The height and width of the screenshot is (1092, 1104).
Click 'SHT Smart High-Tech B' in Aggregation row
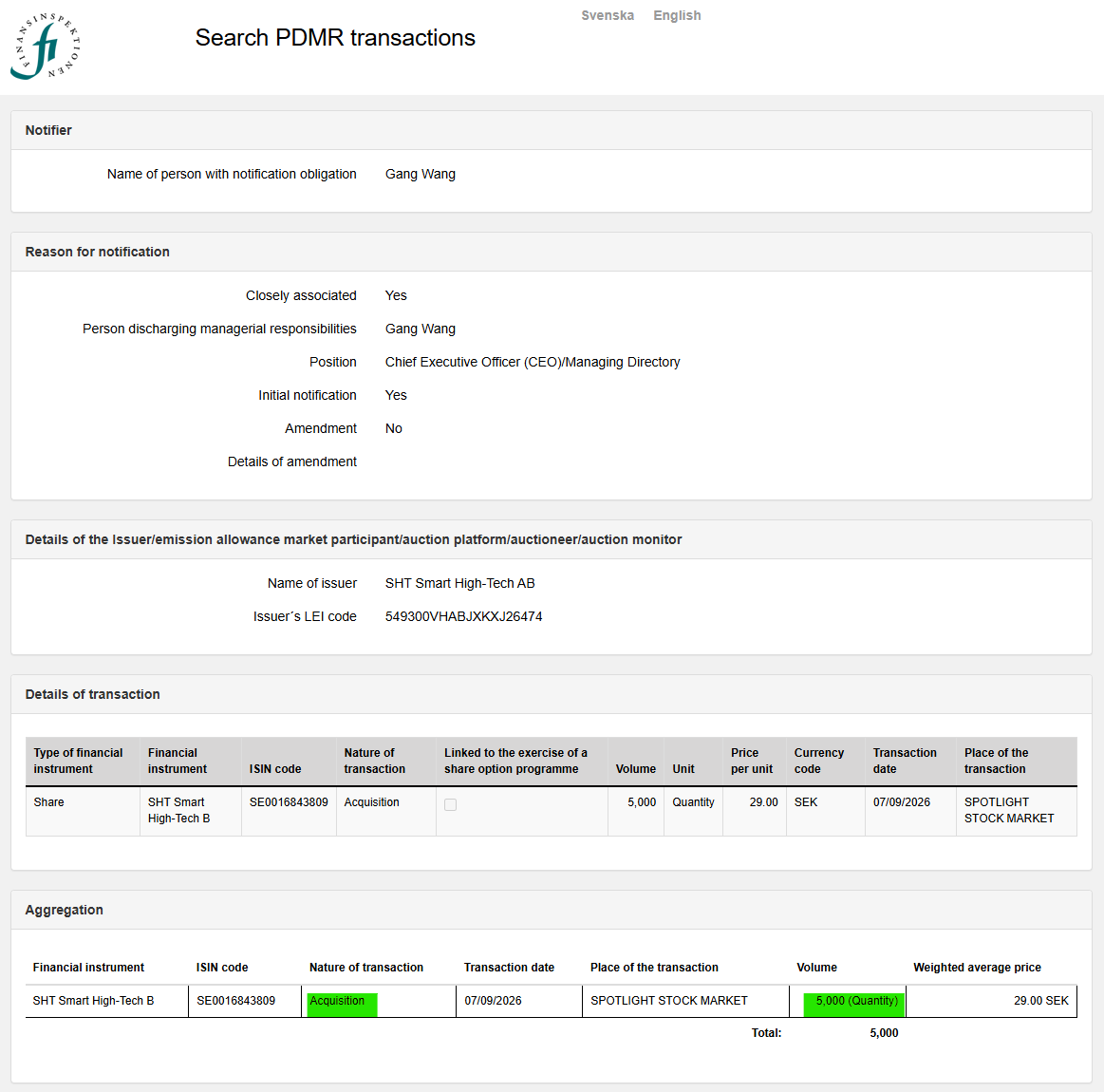tap(93, 1001)
